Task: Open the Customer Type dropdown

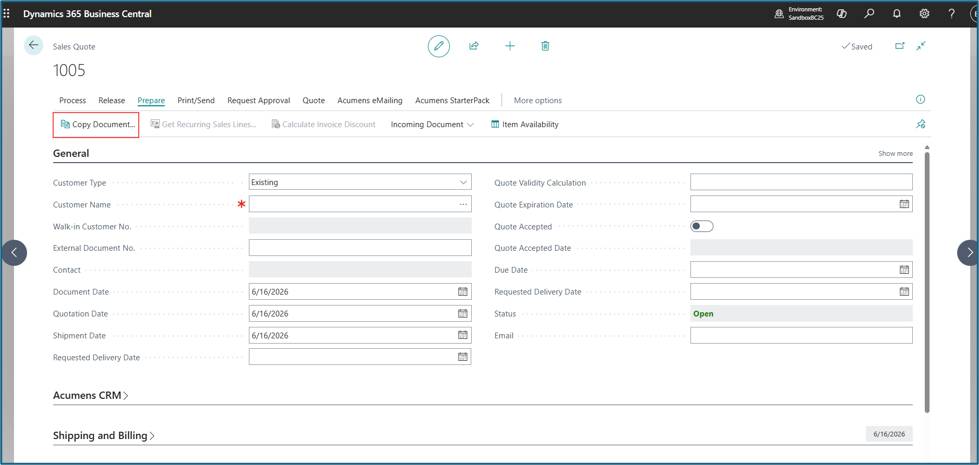Action: 360,182
